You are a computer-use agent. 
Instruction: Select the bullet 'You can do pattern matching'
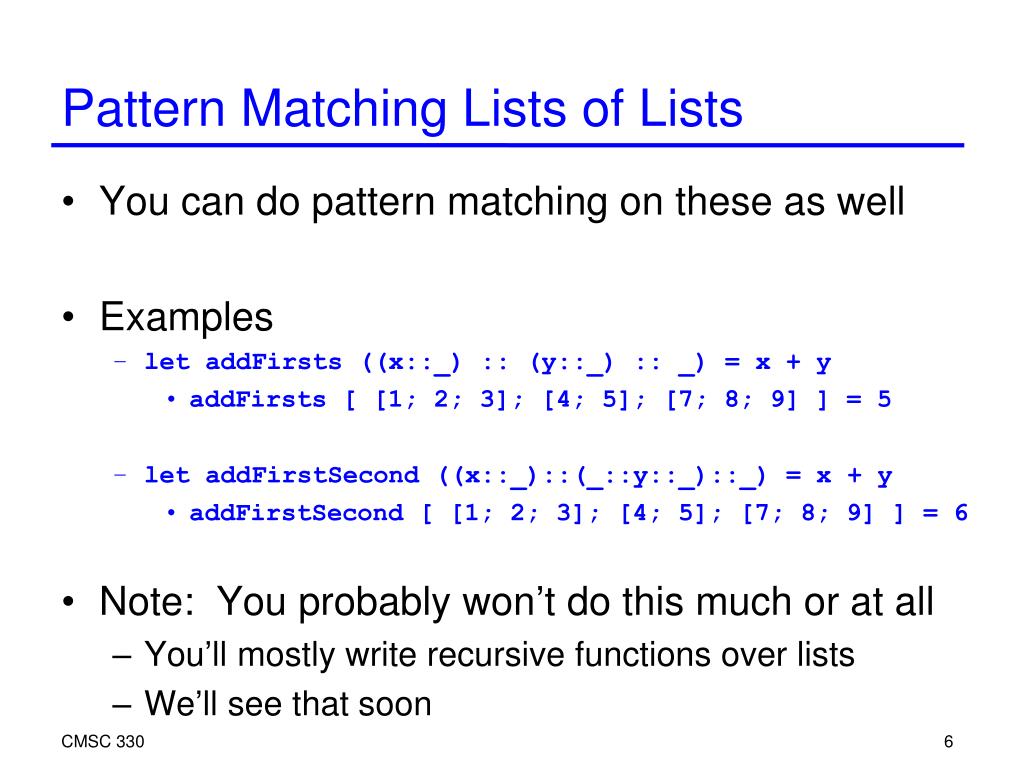click(x=502, y=201)
